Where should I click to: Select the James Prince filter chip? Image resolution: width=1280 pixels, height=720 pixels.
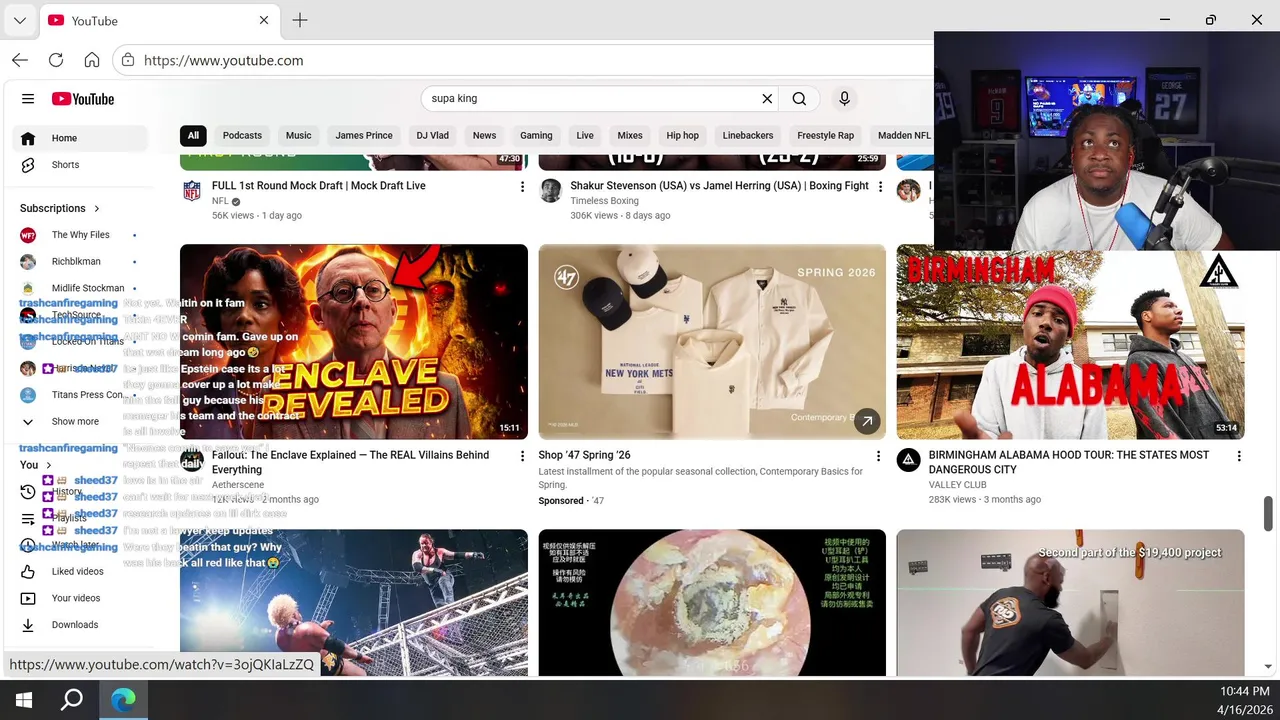coord(364,135)
